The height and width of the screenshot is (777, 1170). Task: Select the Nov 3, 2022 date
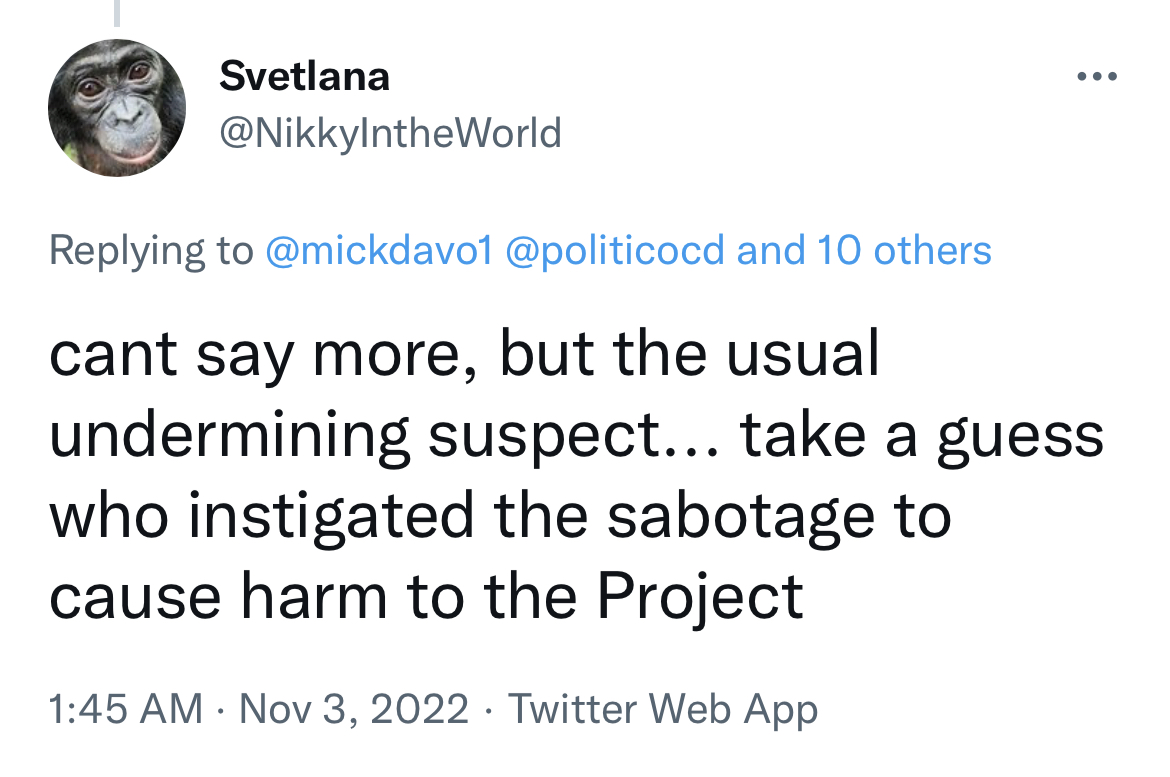click(354, 708)
